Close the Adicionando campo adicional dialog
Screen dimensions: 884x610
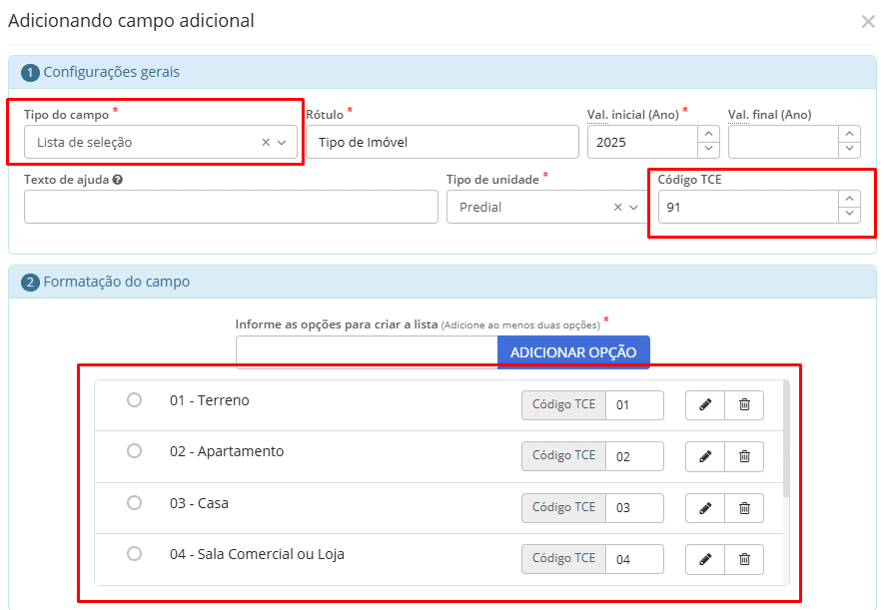pyautogui.click(x=867, y=21)
